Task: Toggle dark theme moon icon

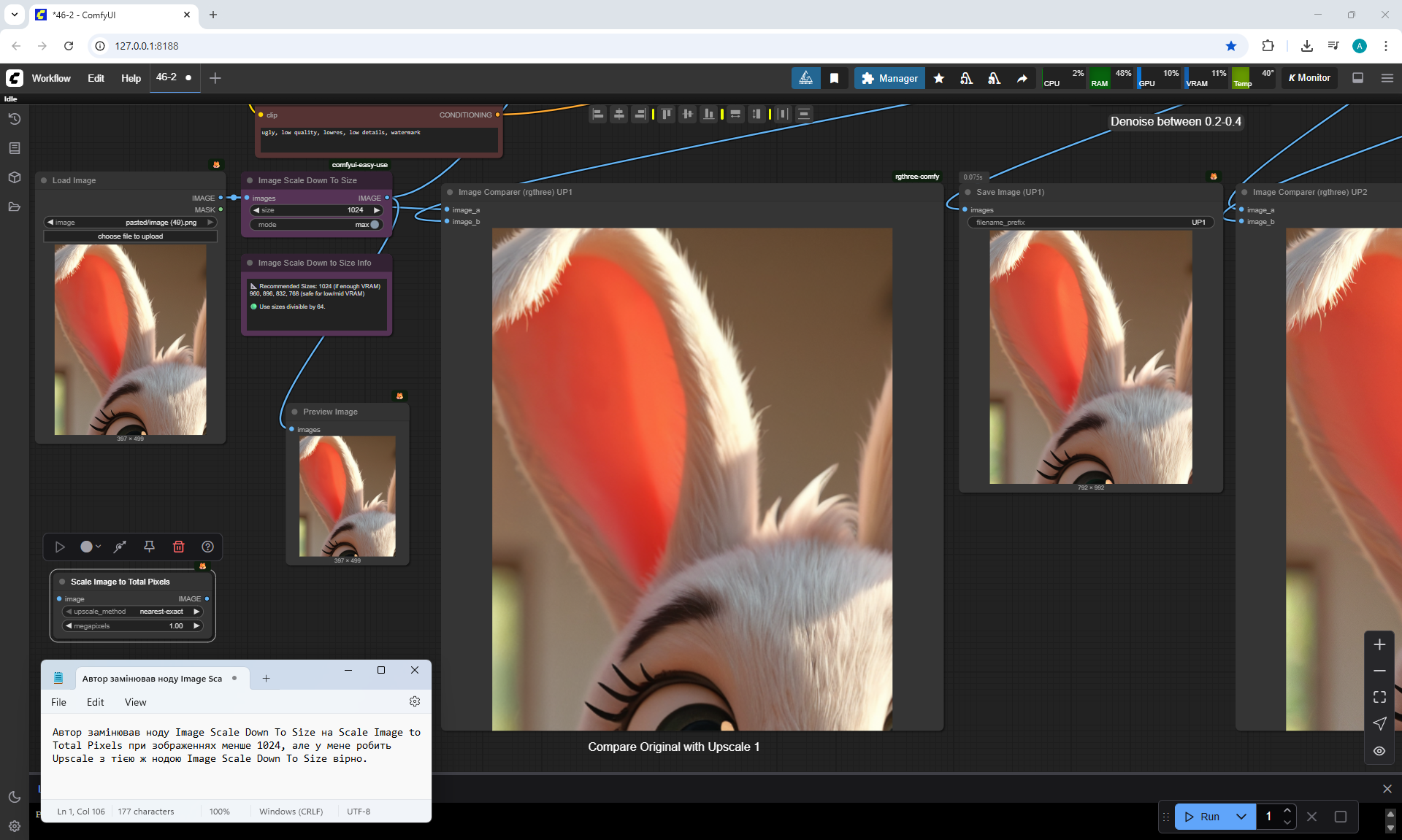Action: pyautogui.click(x=14, y=797)
